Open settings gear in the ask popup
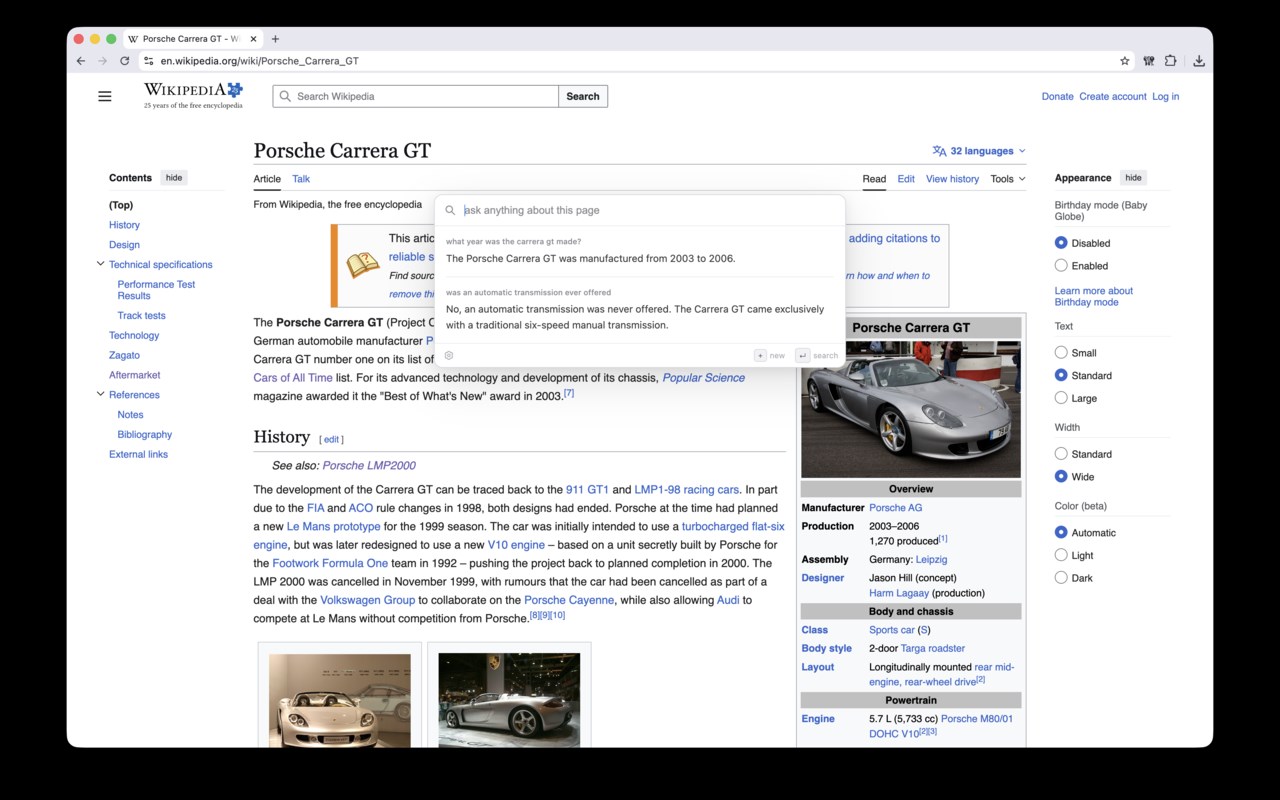This screenshot has height=800, width=1280. point(449,355)
